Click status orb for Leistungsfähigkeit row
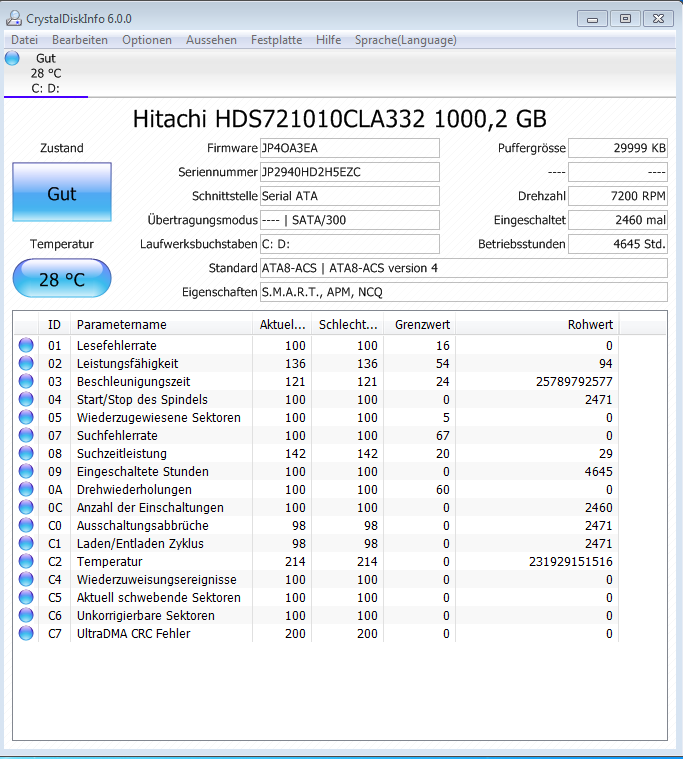Viewport: 683px width, 759px height. pos(26,363)
